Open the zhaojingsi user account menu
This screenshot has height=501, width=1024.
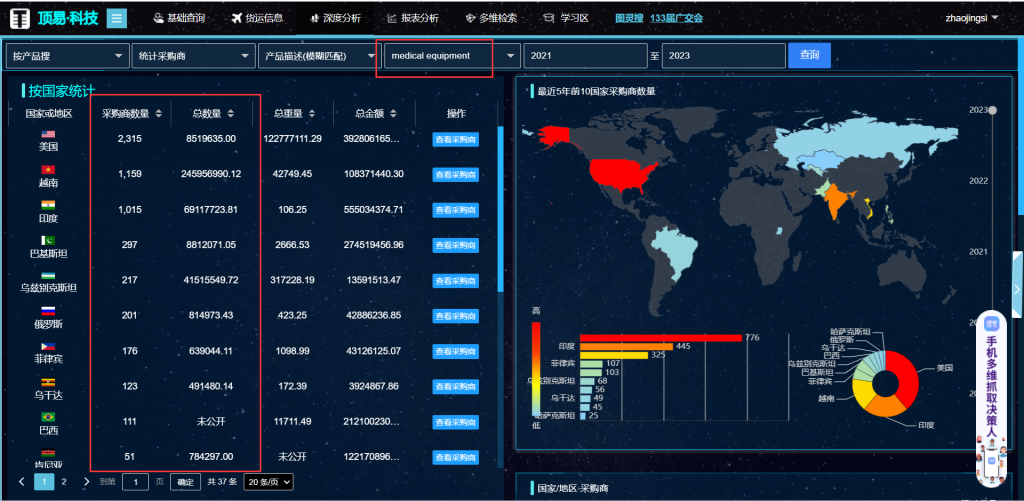click(971, 18)
